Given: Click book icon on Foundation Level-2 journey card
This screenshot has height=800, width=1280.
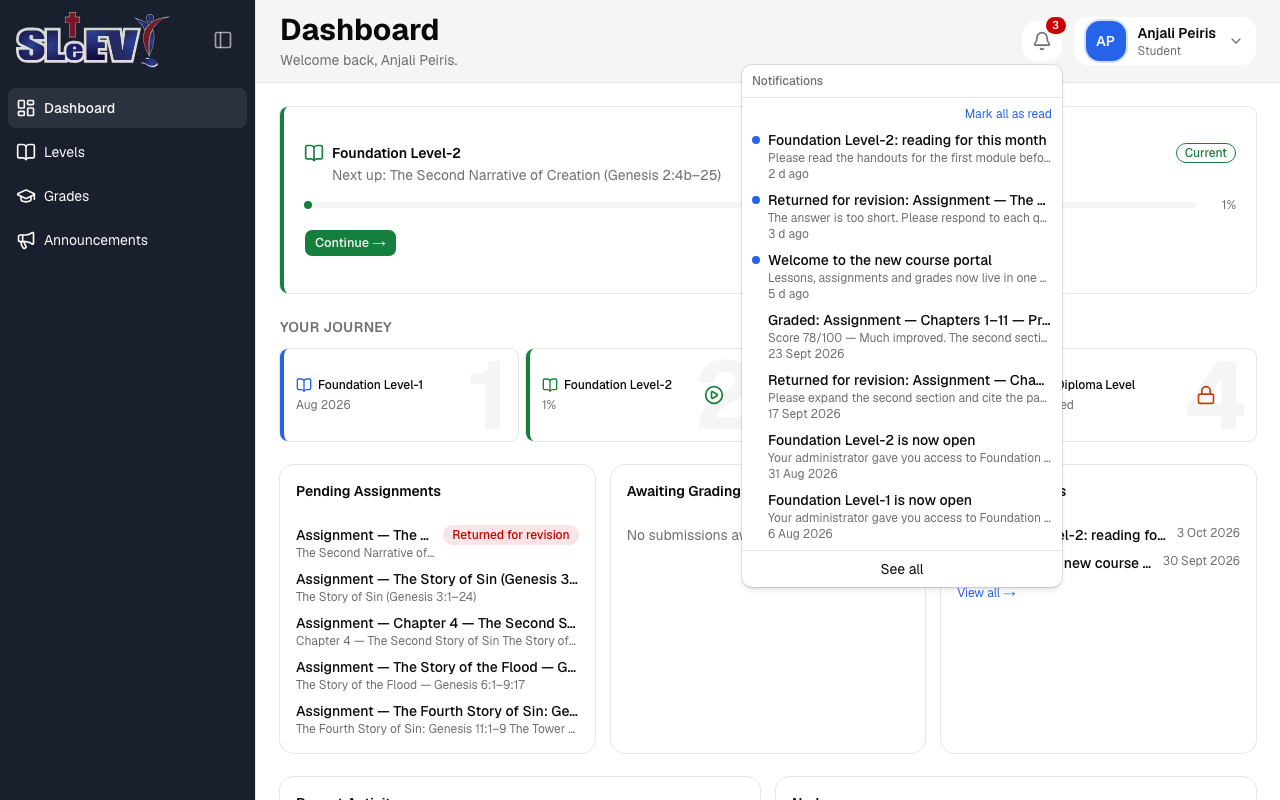Looking at the screenshot, I should coord(550,385).
